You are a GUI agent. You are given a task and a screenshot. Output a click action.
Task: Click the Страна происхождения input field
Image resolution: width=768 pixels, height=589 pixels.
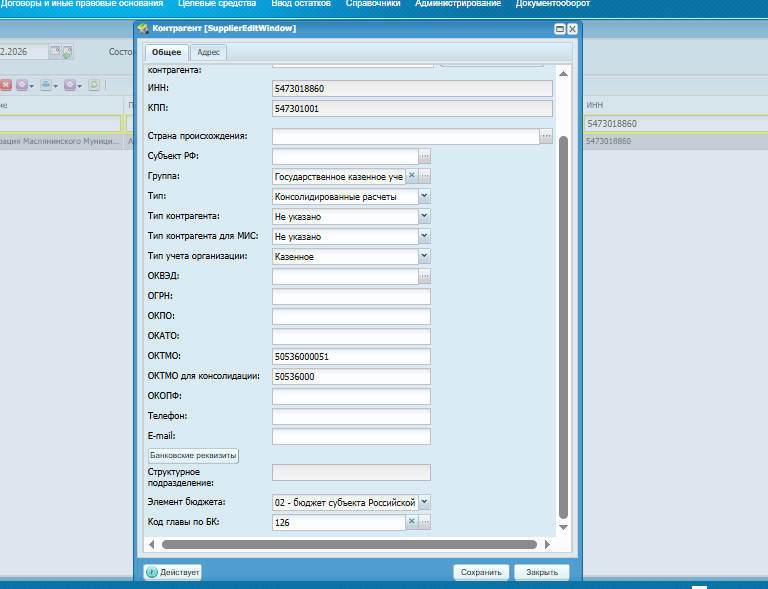[406, 136]
